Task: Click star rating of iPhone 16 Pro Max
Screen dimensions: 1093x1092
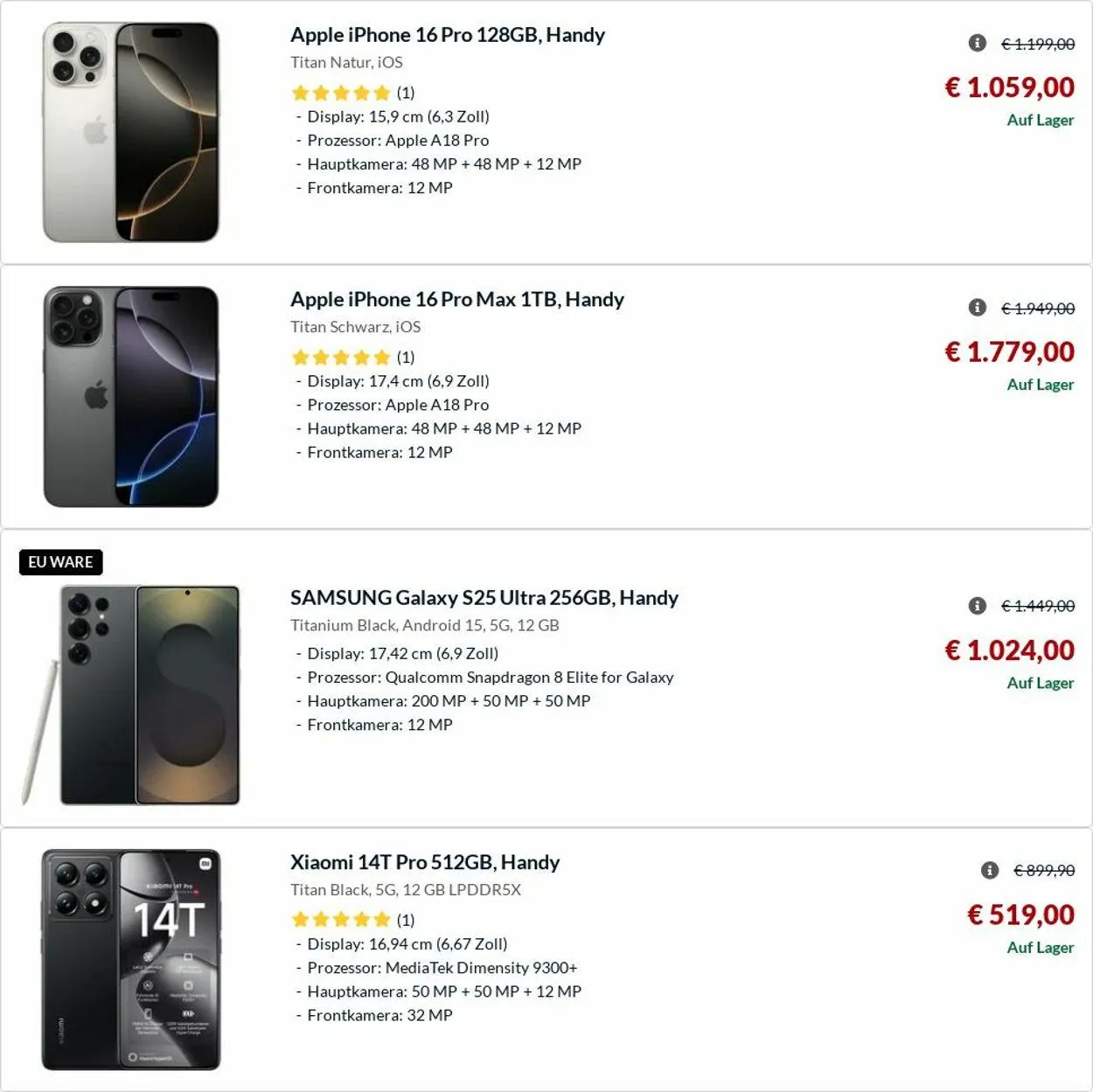Action: (x=341, y=358)
